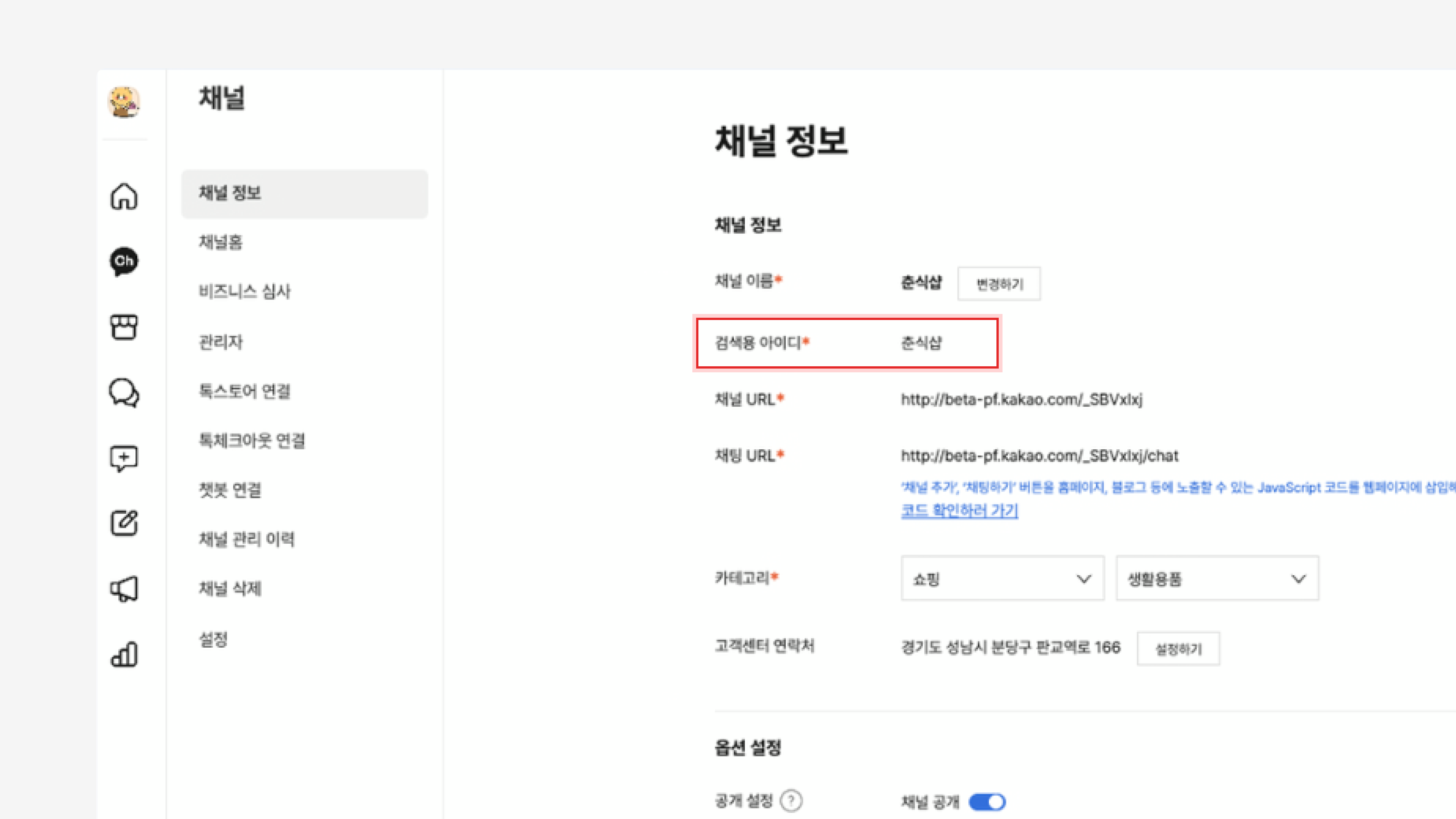
Task: Open 관리자 menu item
Action: 220,341
